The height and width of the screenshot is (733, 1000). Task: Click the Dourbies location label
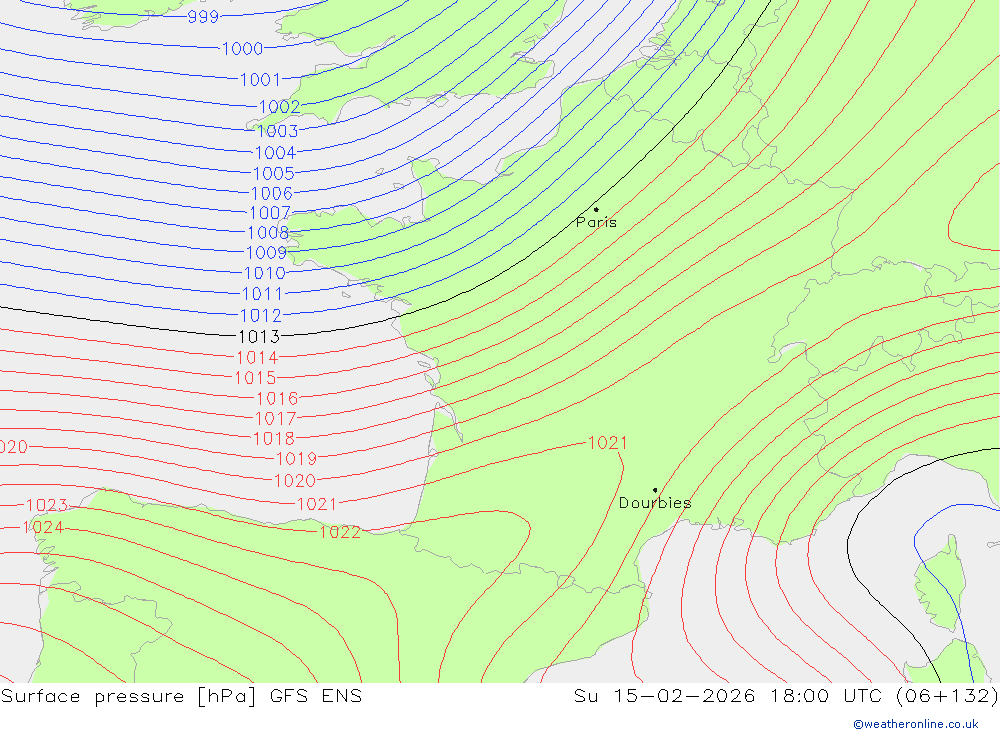[x=655, y=503]
